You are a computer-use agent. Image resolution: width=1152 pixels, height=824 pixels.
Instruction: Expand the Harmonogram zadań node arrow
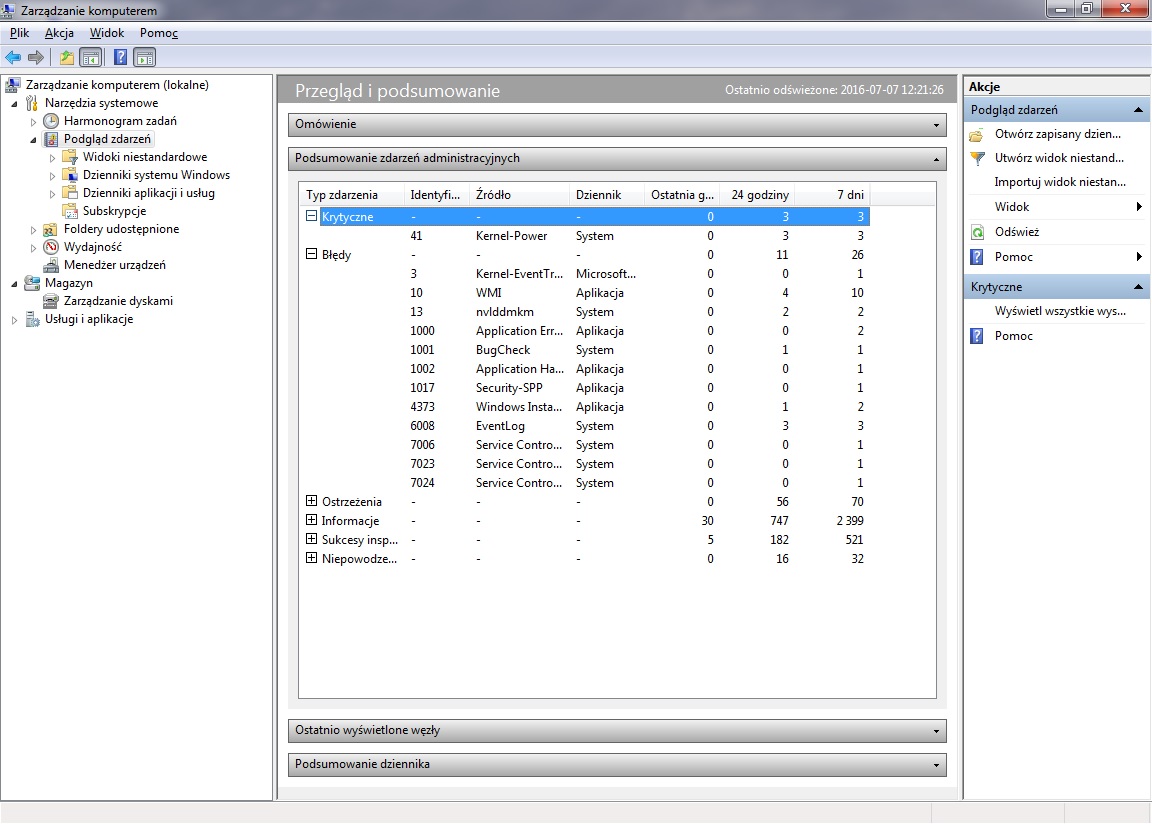(33, 122)
